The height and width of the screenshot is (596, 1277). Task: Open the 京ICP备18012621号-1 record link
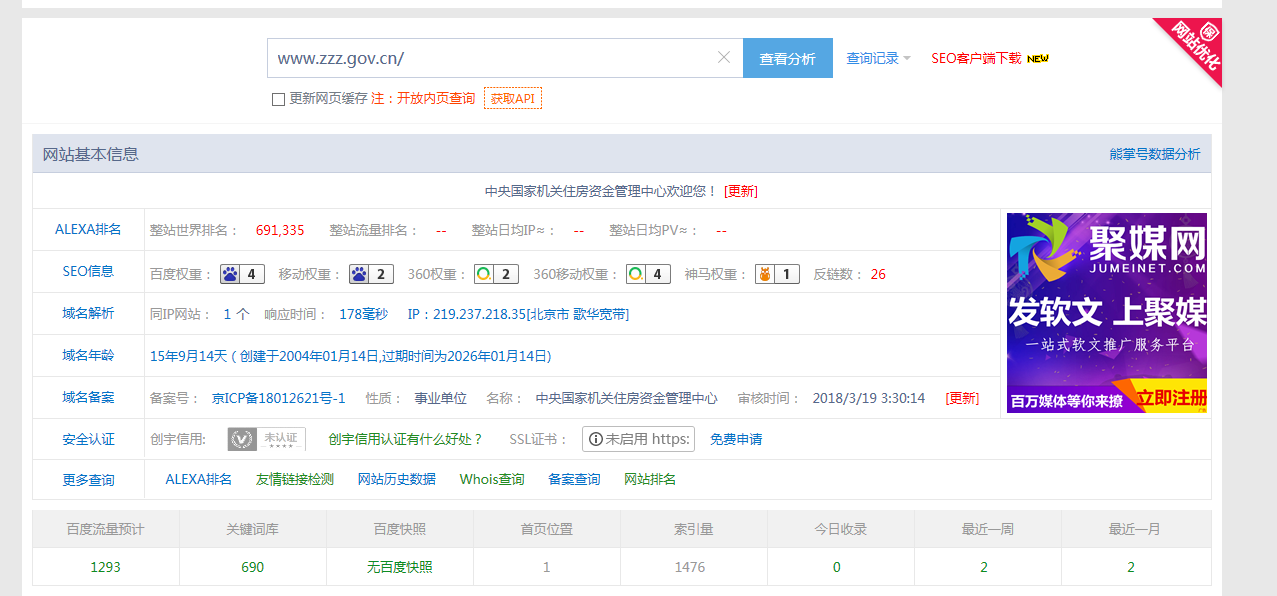click(279, 398)
